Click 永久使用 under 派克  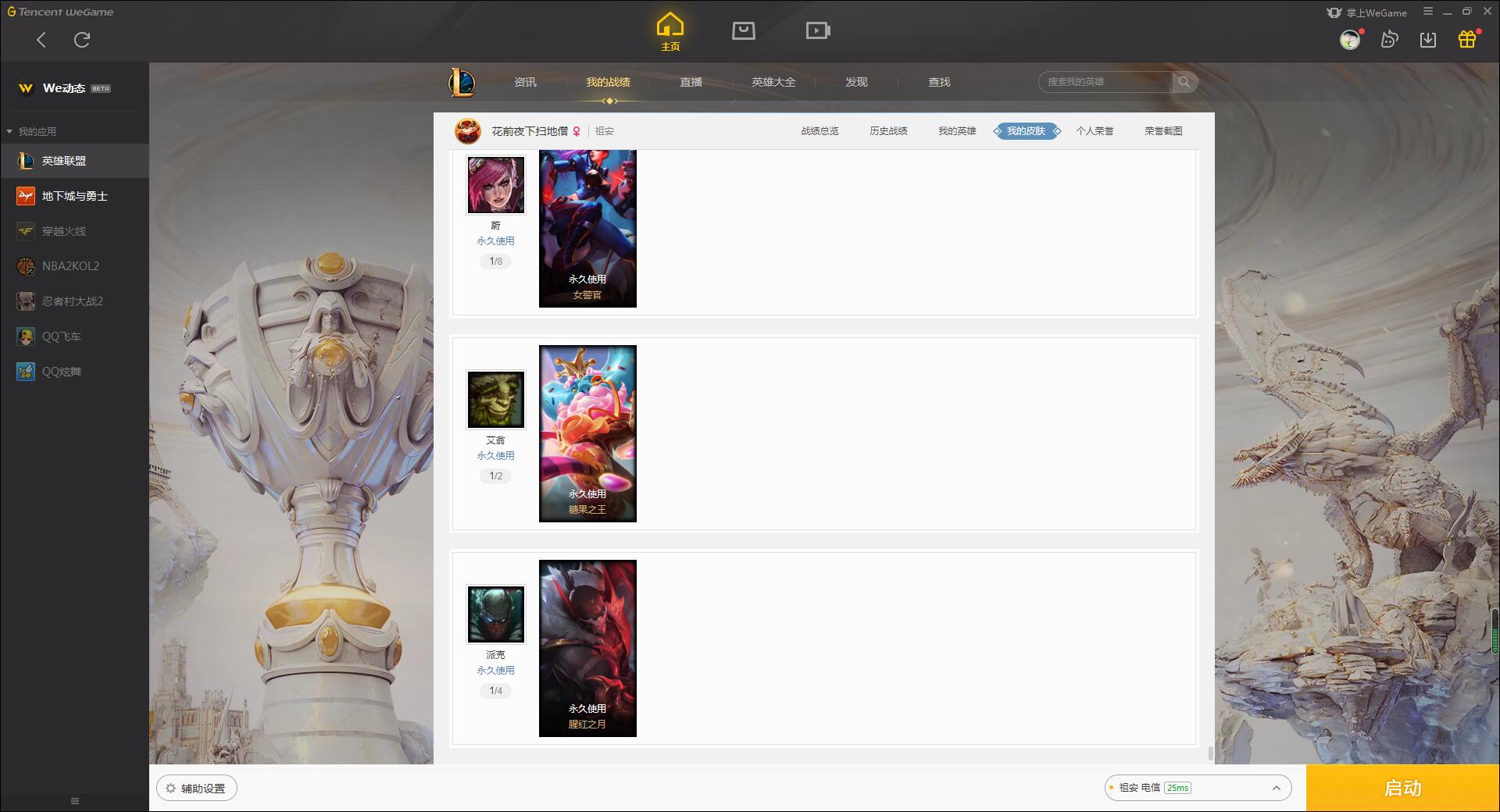496,671
